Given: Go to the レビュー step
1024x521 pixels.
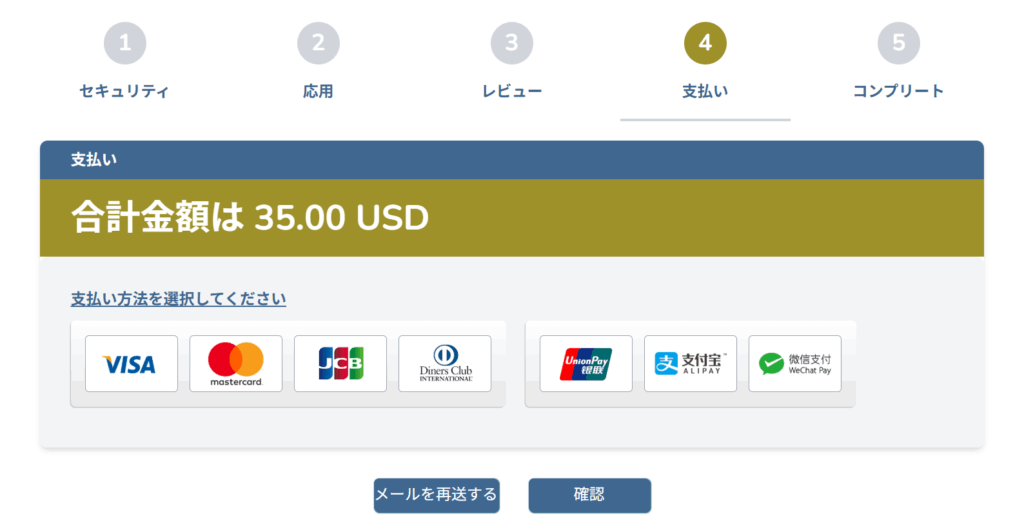Looking at the screenshot, I should click(512, 91).
